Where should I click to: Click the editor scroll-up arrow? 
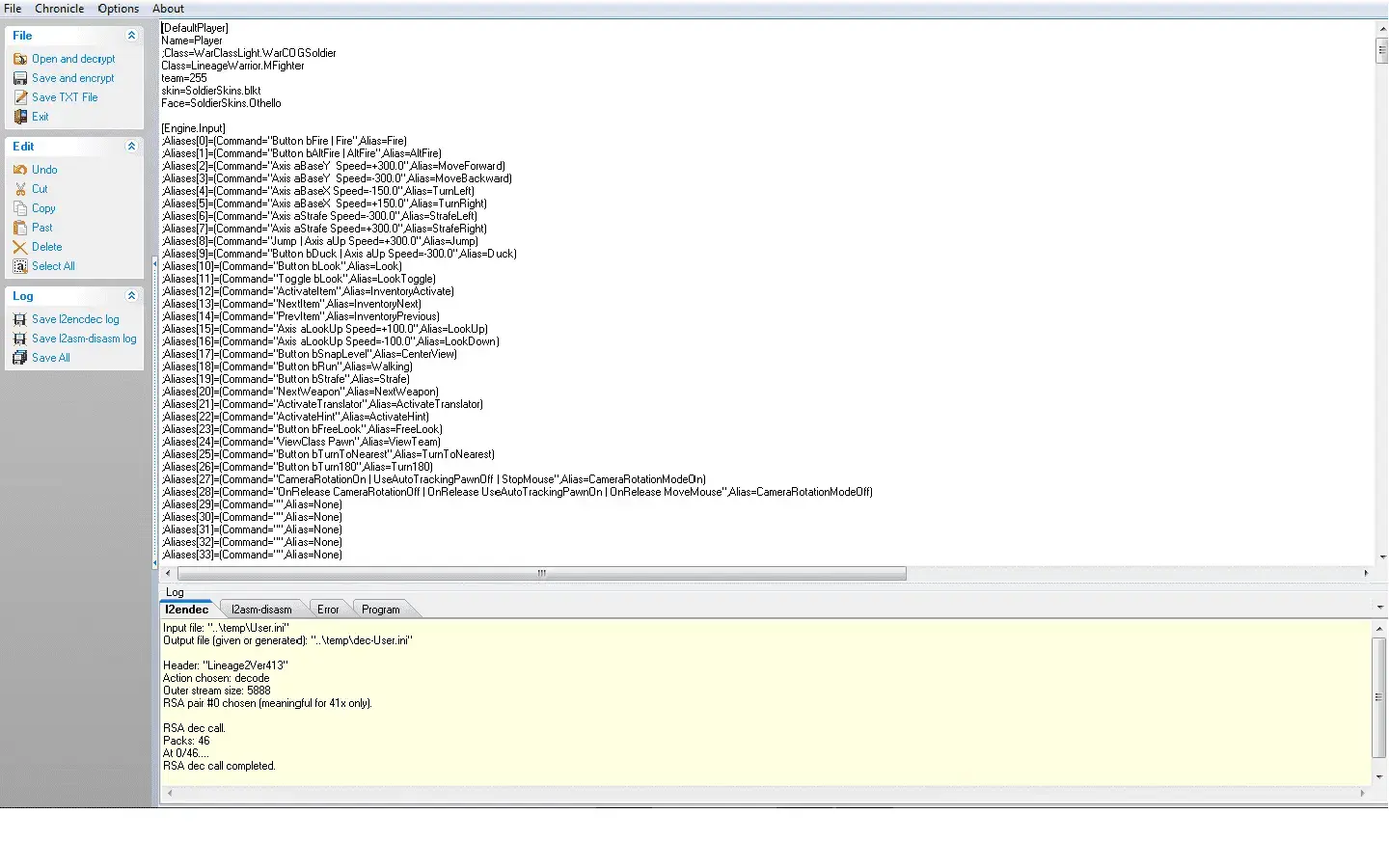click(x=1381, y=29)
